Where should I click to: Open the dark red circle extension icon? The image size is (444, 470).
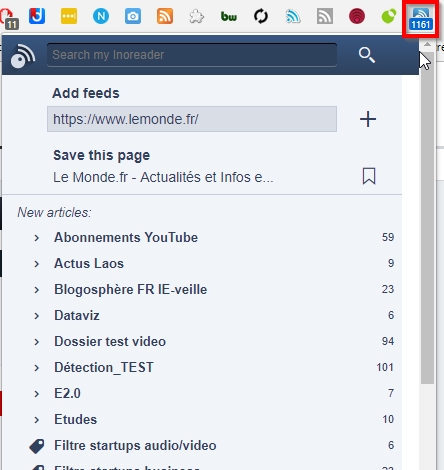[357, 16]
